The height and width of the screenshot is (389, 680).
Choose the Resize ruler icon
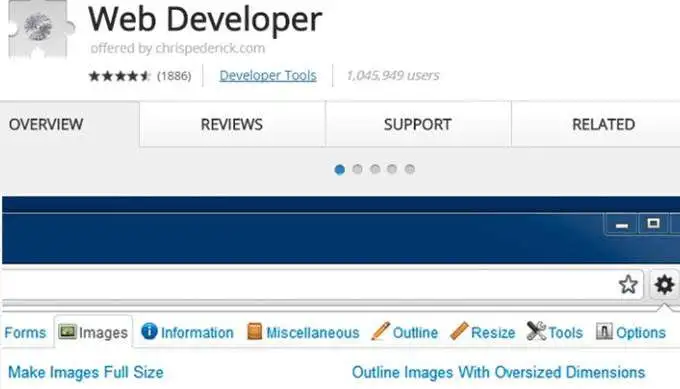pyautogui.click(x=459, y=331)
